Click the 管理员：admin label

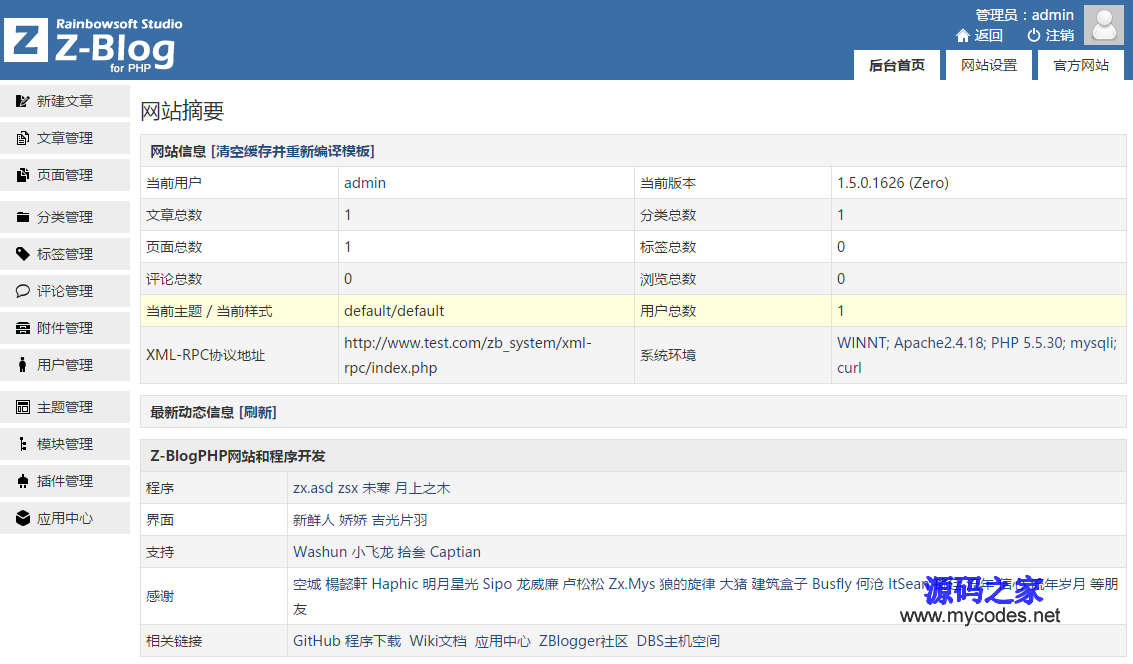tap(1025, 14)
